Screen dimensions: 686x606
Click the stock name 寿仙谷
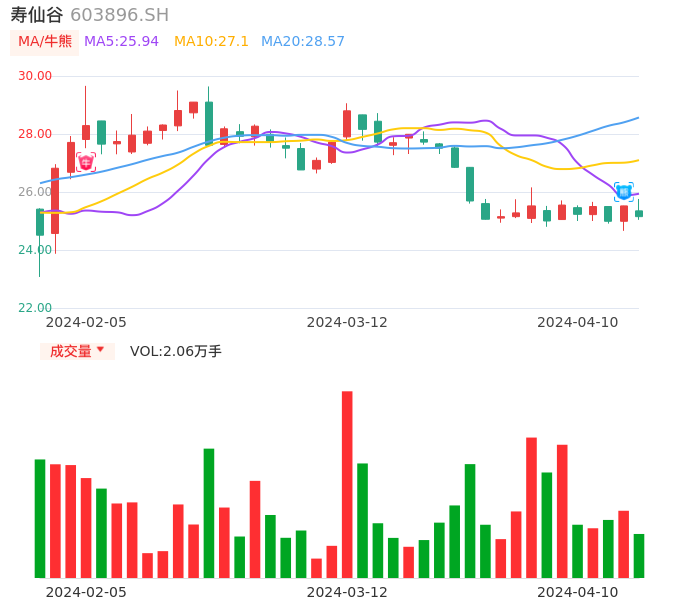pos(37,15)
